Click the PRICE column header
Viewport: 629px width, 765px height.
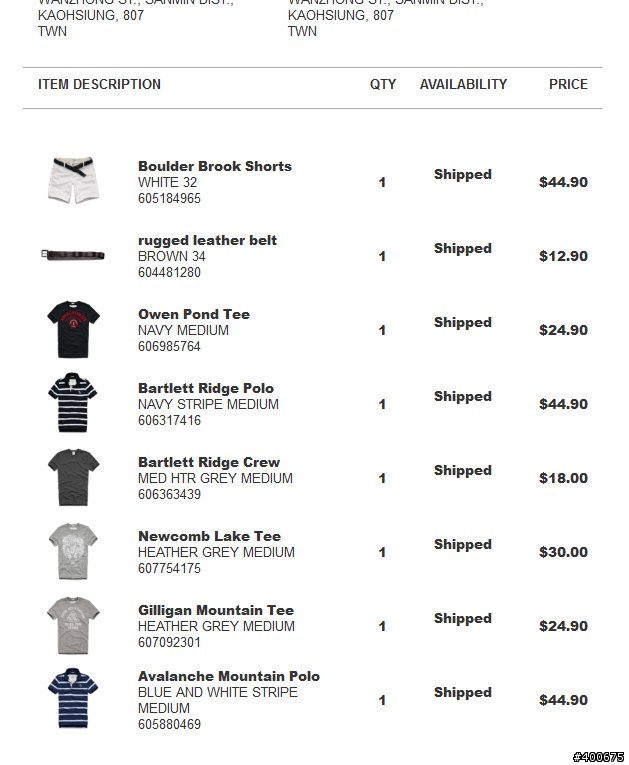tap(568, 84)
